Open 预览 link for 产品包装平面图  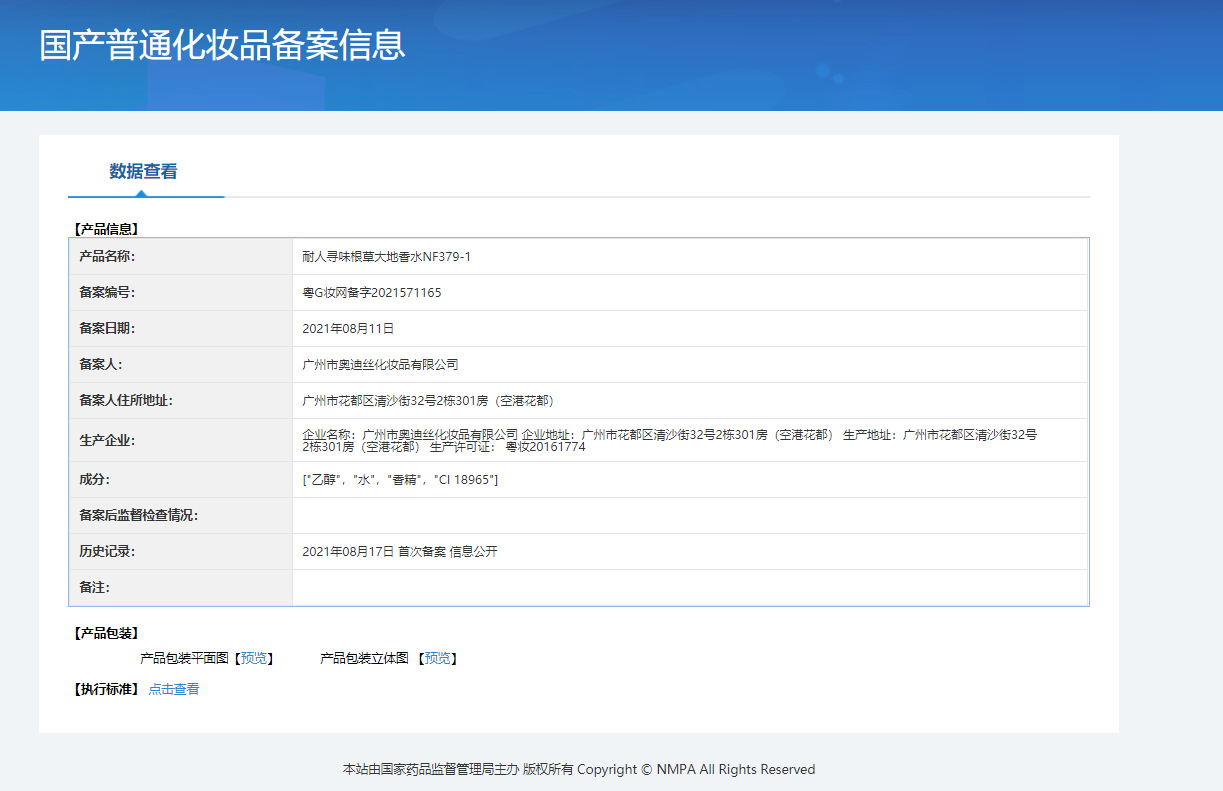[254, 658]
